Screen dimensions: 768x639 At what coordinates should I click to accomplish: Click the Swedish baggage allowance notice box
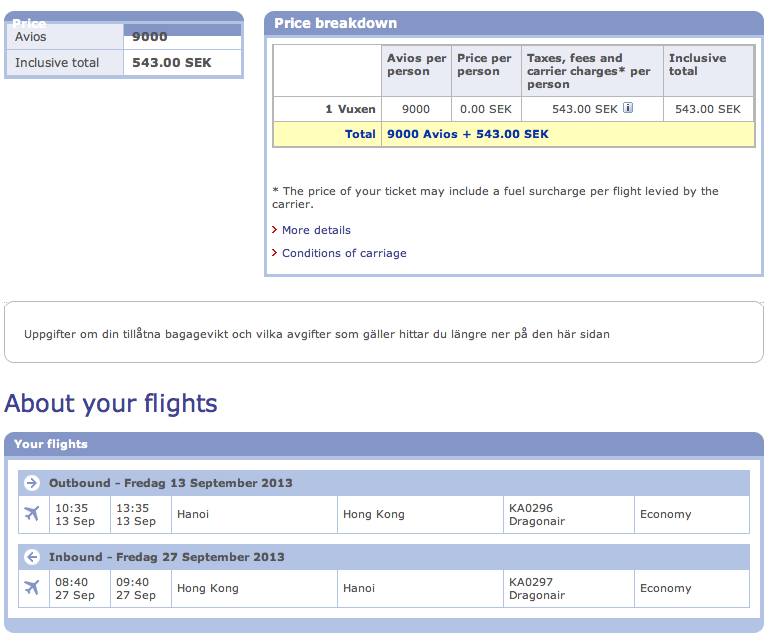tap(383, 333)
